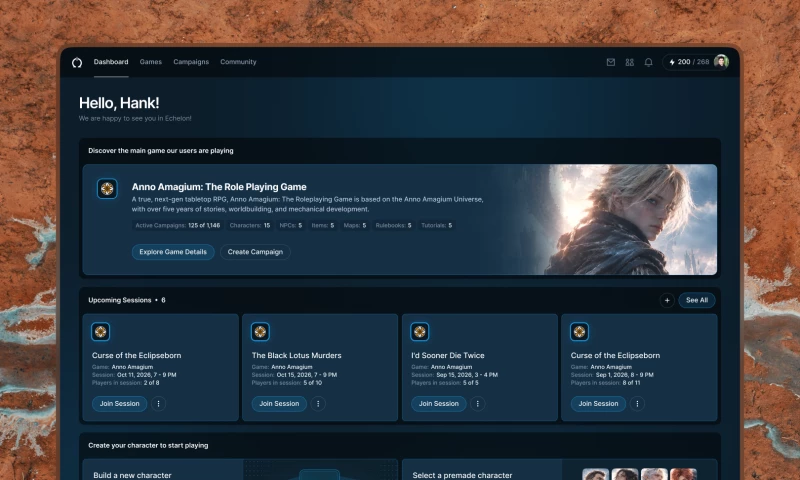Open the notifications bell
This screenshot has height=480, width=800.
[648, 62]
